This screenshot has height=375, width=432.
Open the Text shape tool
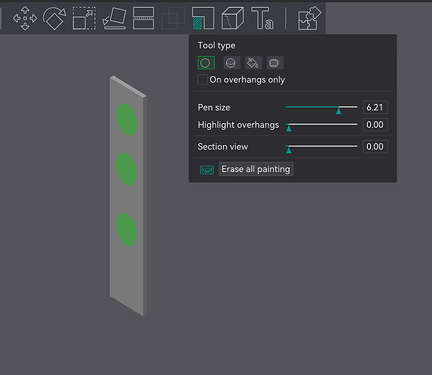click(262, 18)
